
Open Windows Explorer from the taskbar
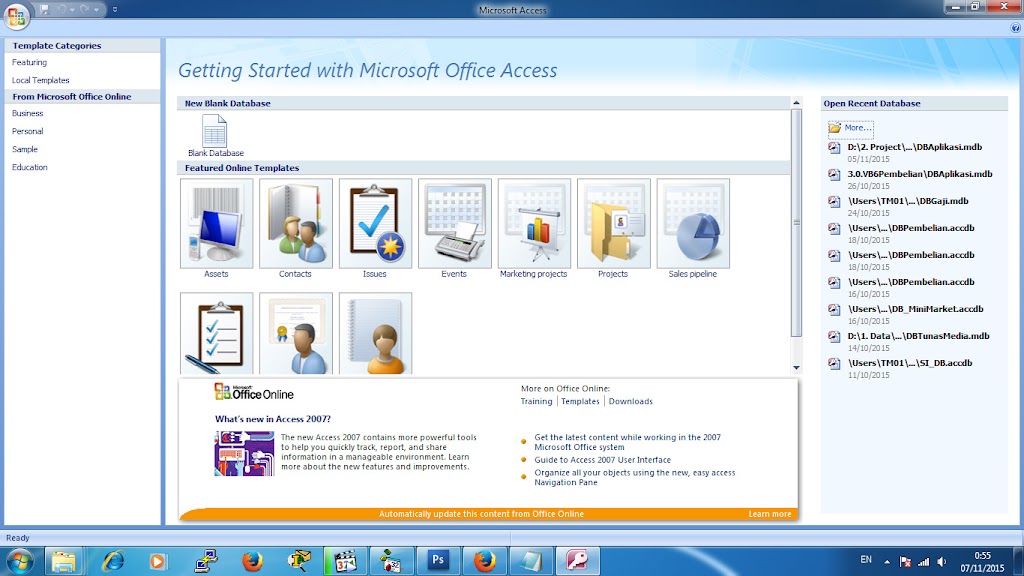[63, 561]
